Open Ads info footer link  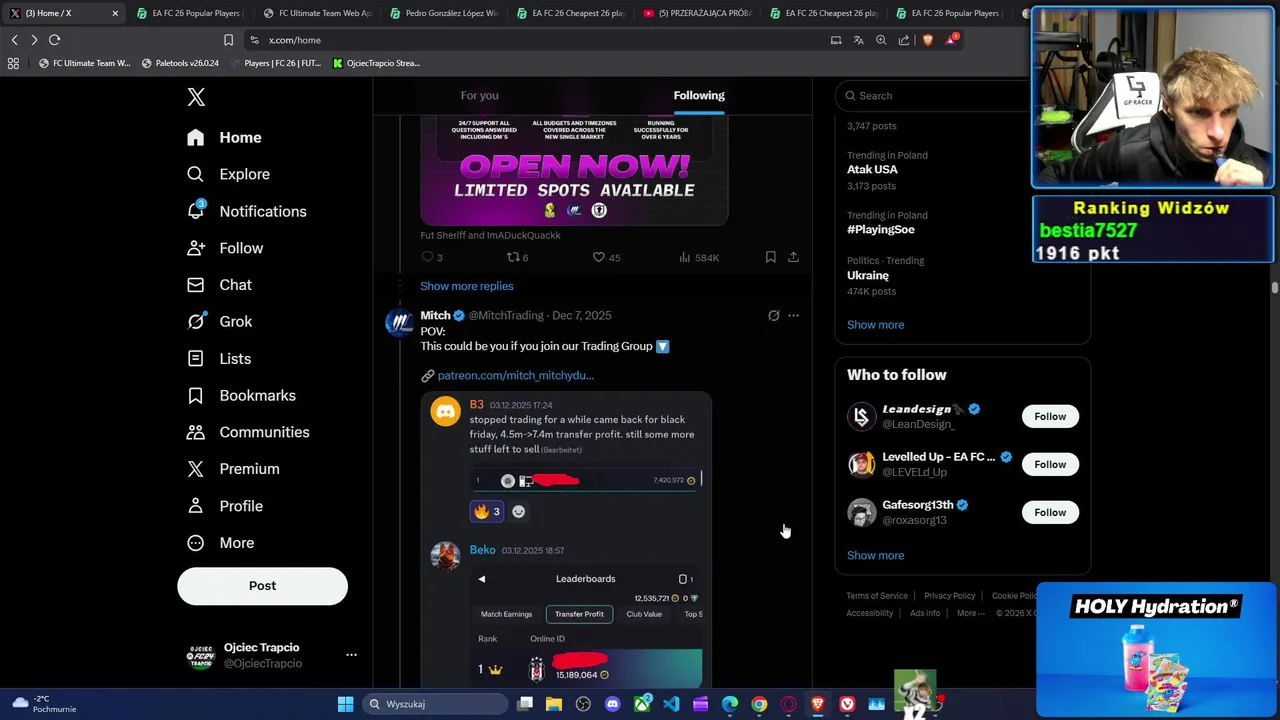point(925,613)
